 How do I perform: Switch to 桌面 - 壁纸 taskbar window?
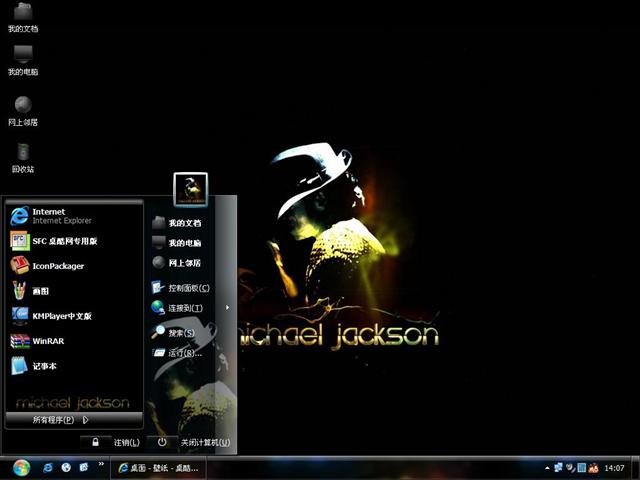[160, 467]
